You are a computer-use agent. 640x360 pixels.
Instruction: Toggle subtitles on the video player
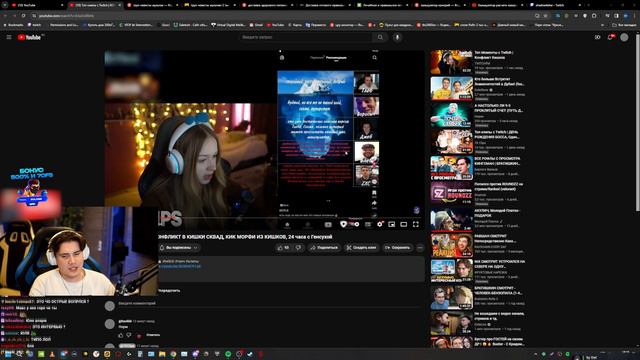click(368, 224)
